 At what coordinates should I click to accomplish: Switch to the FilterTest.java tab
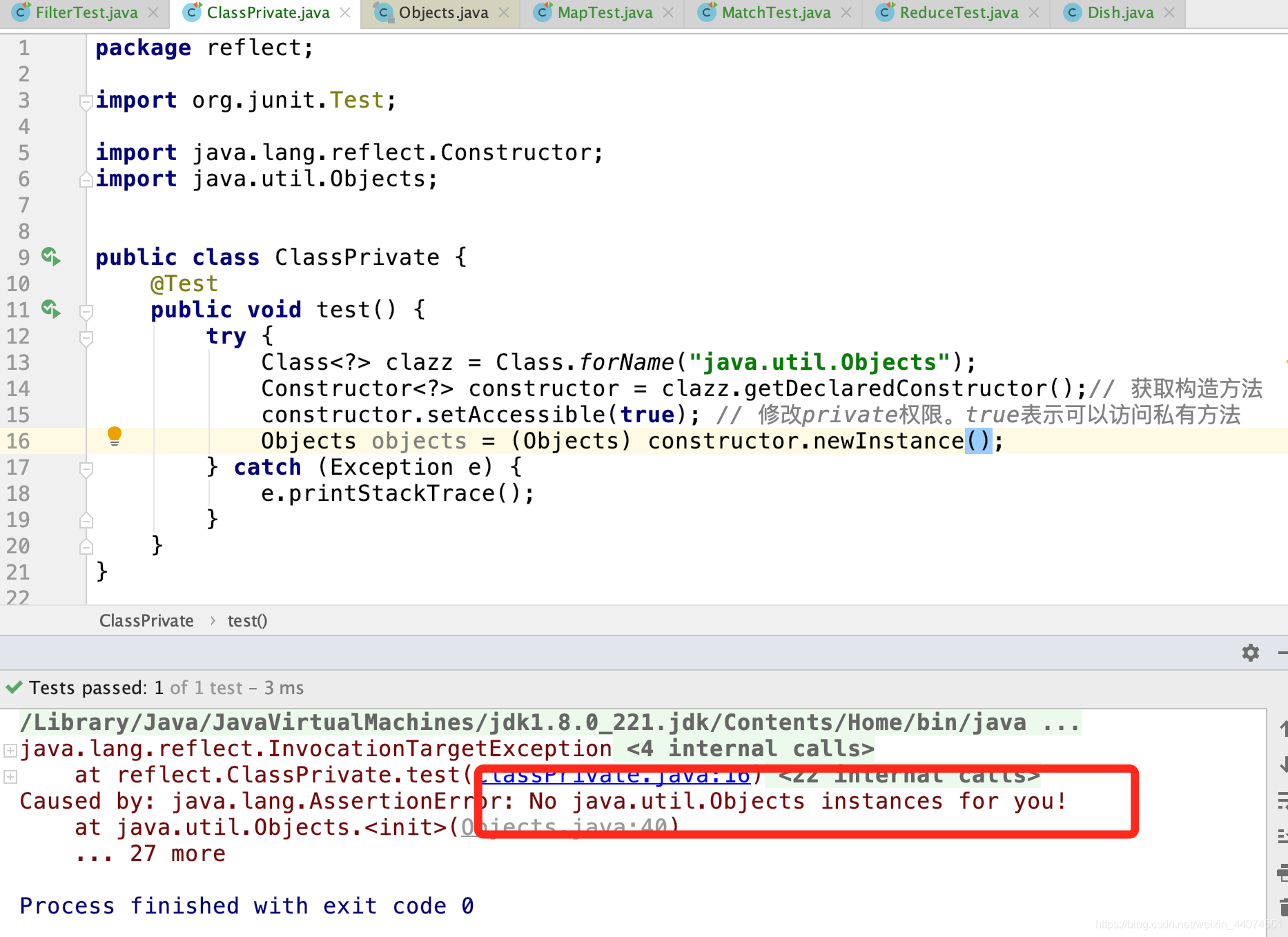coord(86,12)
